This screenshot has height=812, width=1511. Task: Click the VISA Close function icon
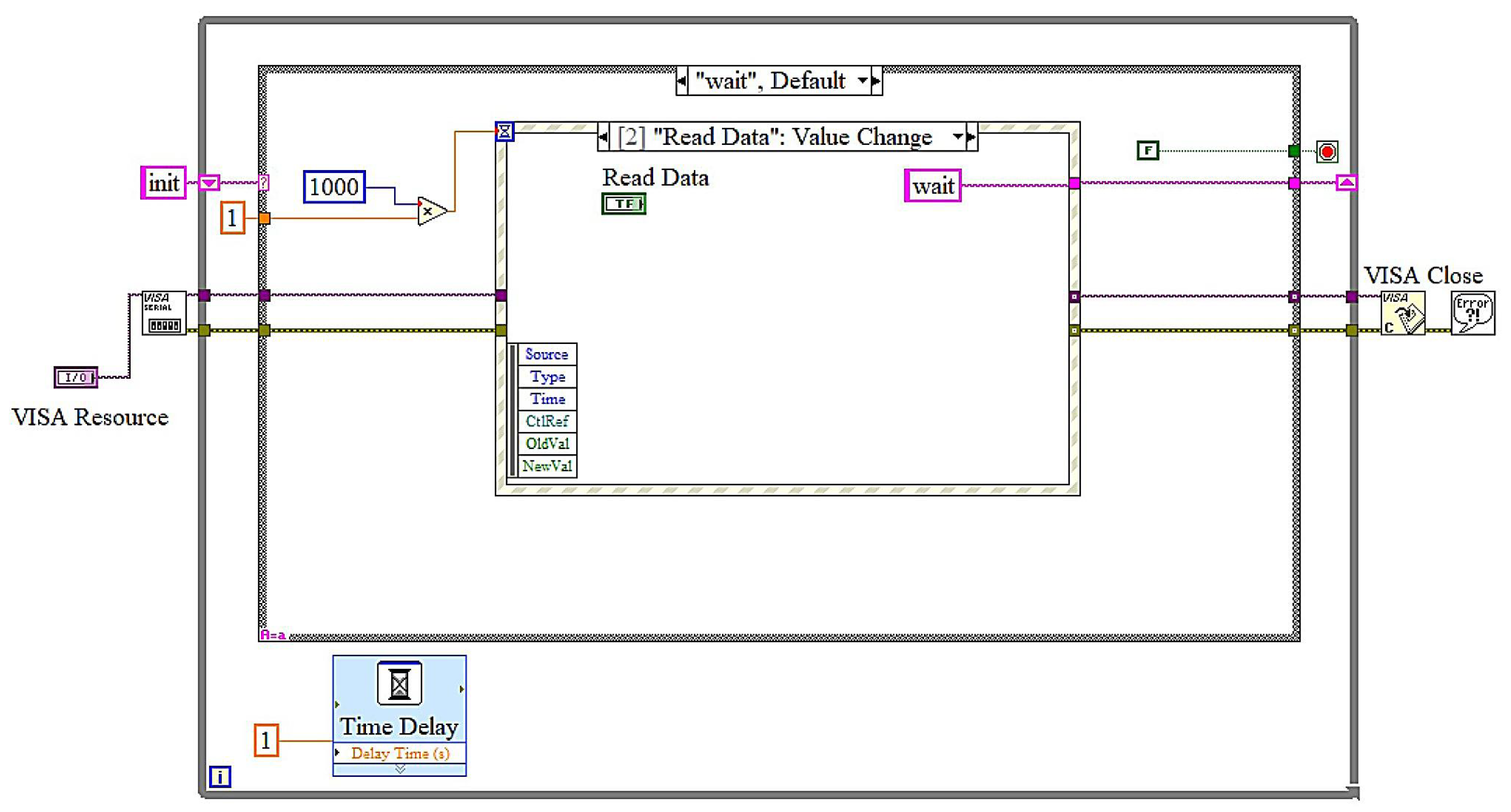(x=1403, y=313)
